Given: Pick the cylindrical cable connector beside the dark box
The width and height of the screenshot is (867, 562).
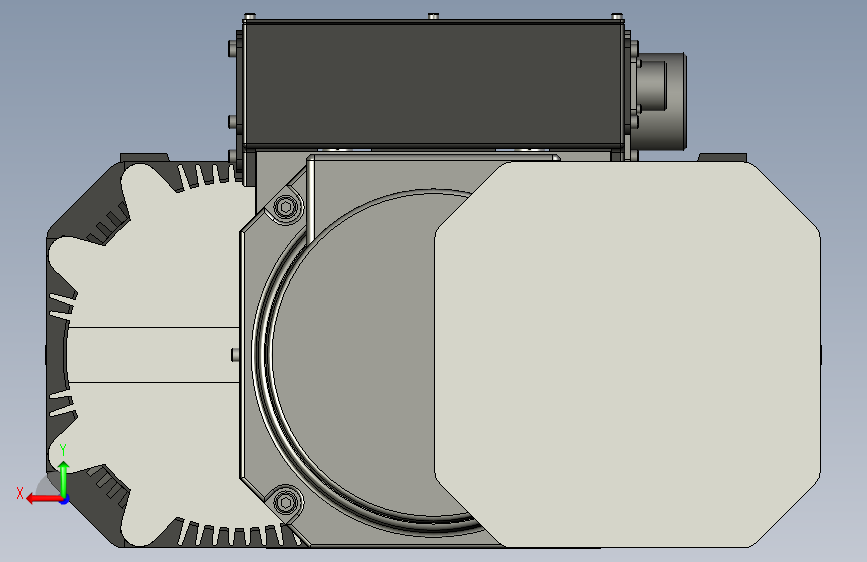Looking at the screenshot, I should [x=662, y=101].
